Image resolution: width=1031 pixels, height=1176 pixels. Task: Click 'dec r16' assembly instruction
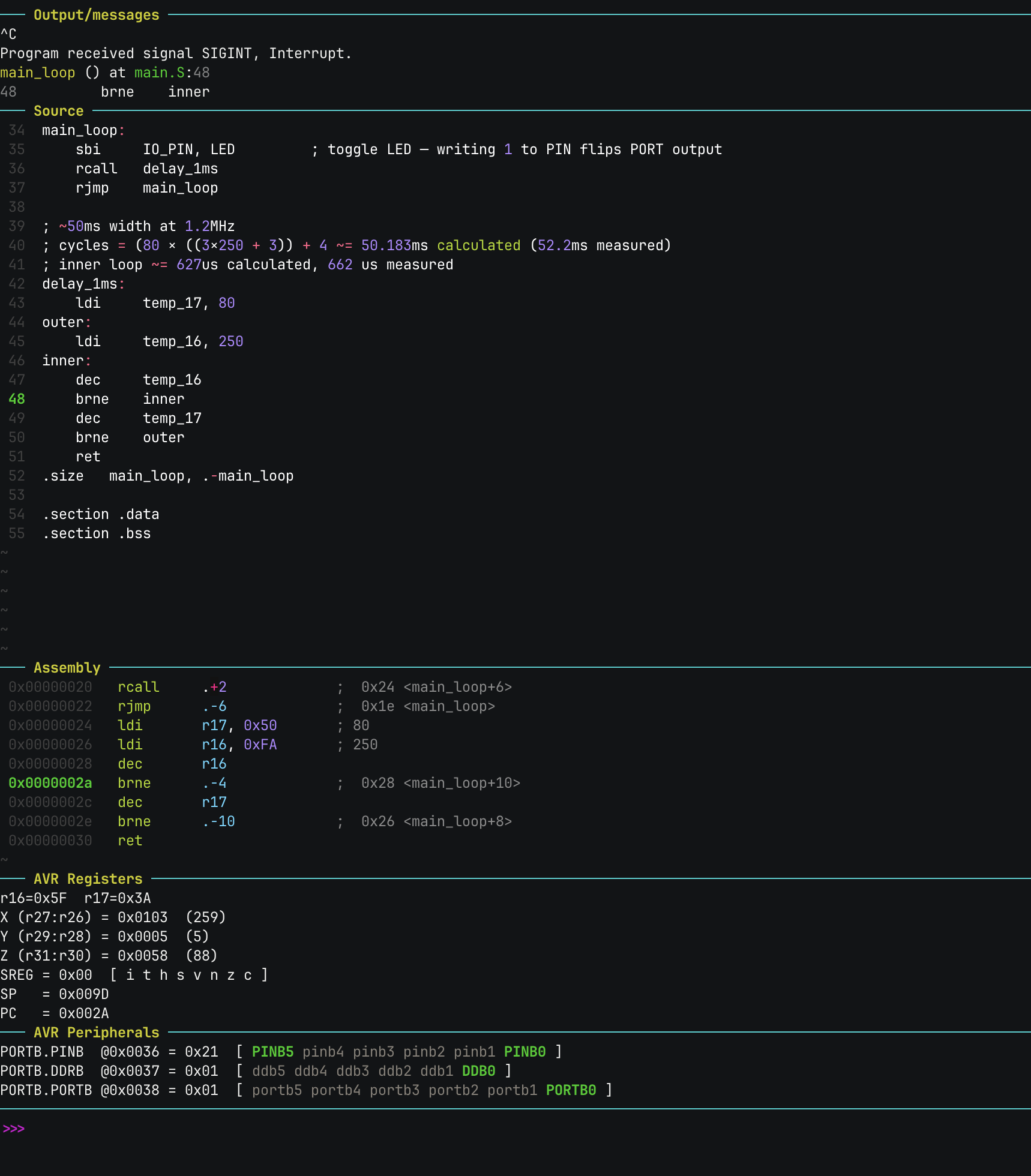(172, 764)
